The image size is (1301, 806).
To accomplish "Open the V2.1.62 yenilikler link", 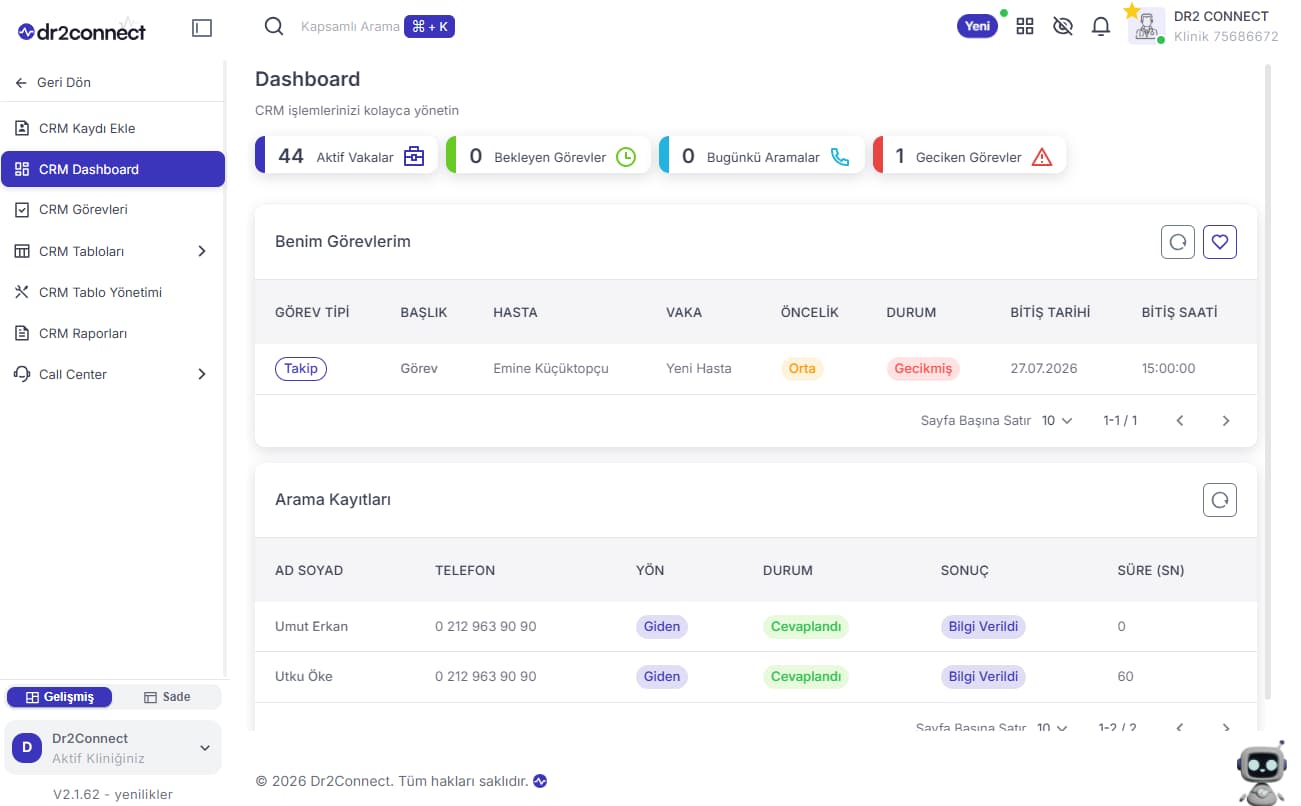I will tap(113, 794).
